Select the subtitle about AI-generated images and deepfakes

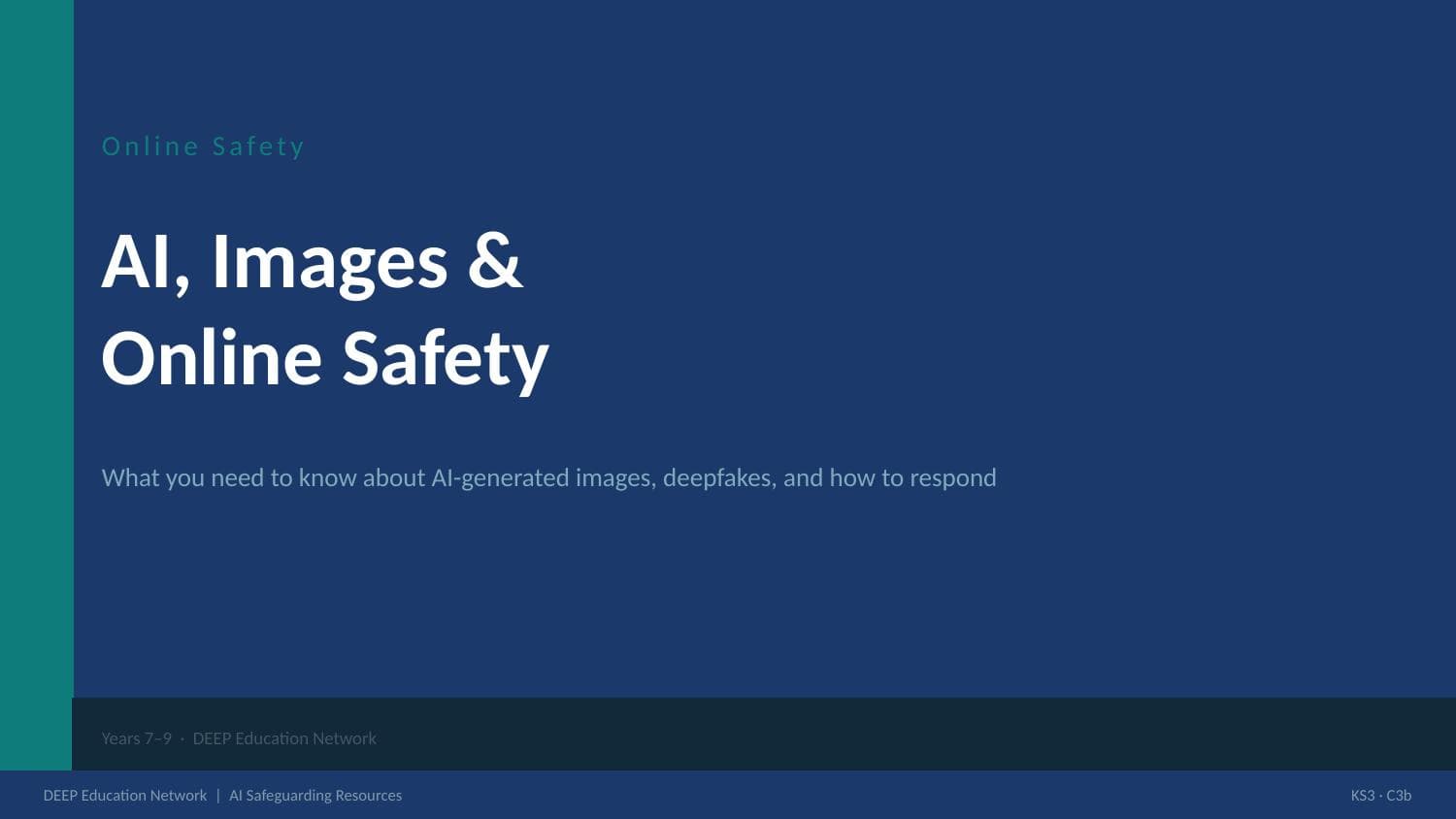[x=548, y=477]
